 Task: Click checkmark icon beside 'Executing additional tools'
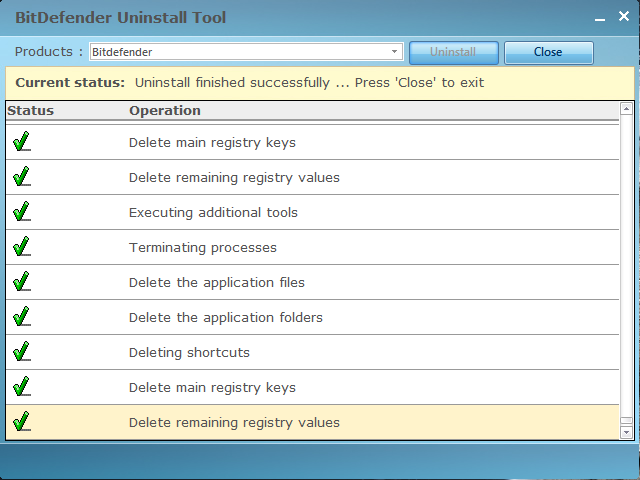pyautogui.click(x=22, y=211)
